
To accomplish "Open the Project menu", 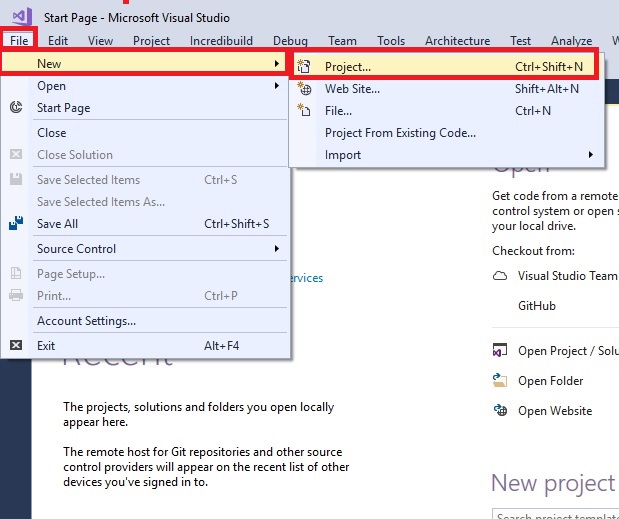I will (151, 40).
